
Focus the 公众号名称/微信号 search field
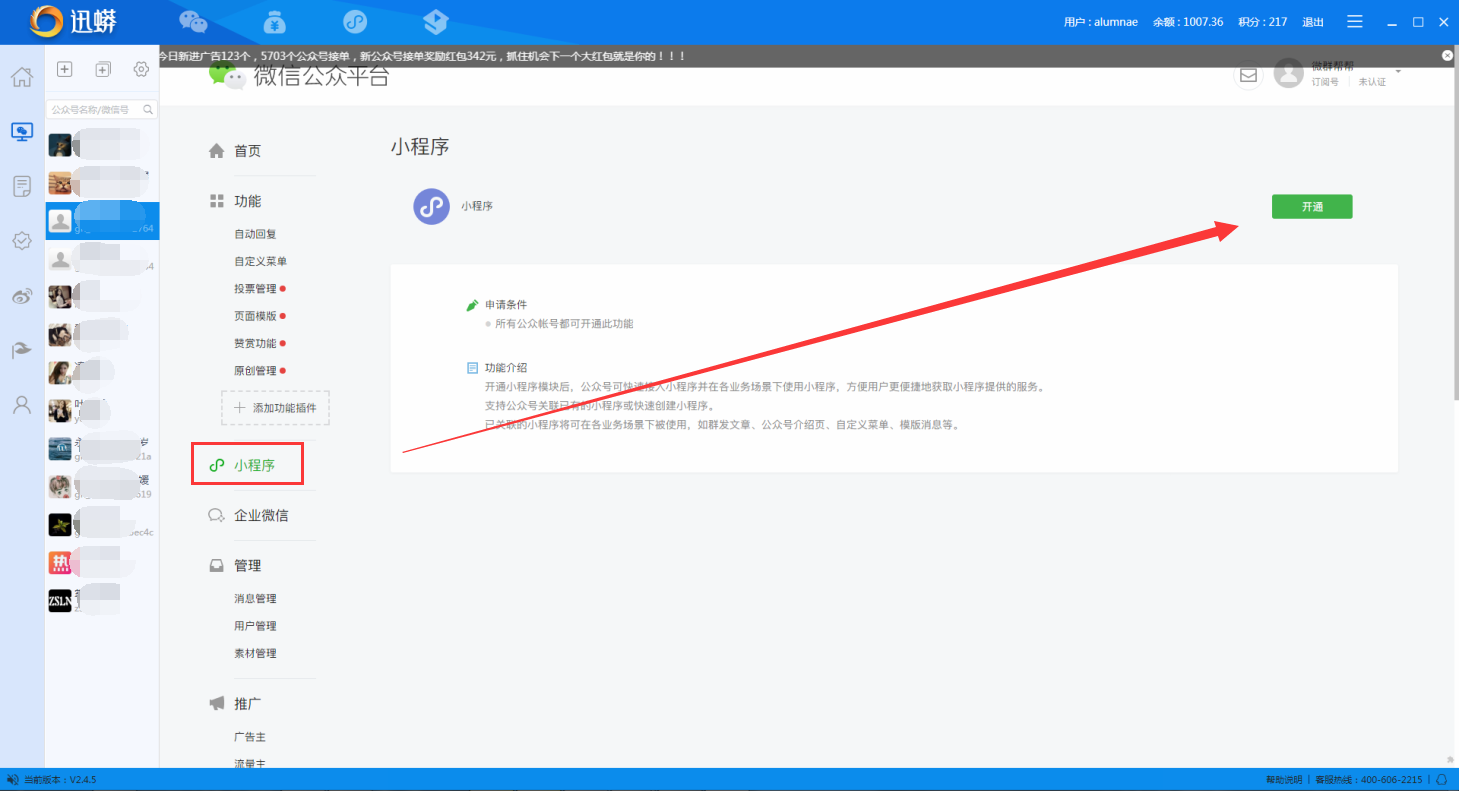click(102, 110)
